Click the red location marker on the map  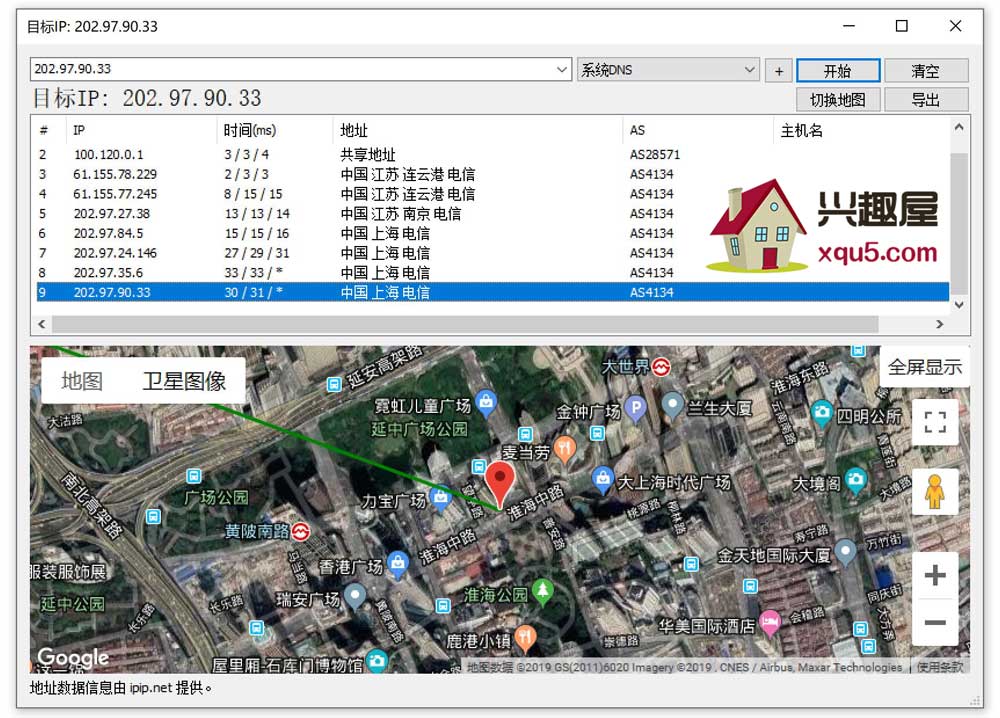click(x=500, y=485)
